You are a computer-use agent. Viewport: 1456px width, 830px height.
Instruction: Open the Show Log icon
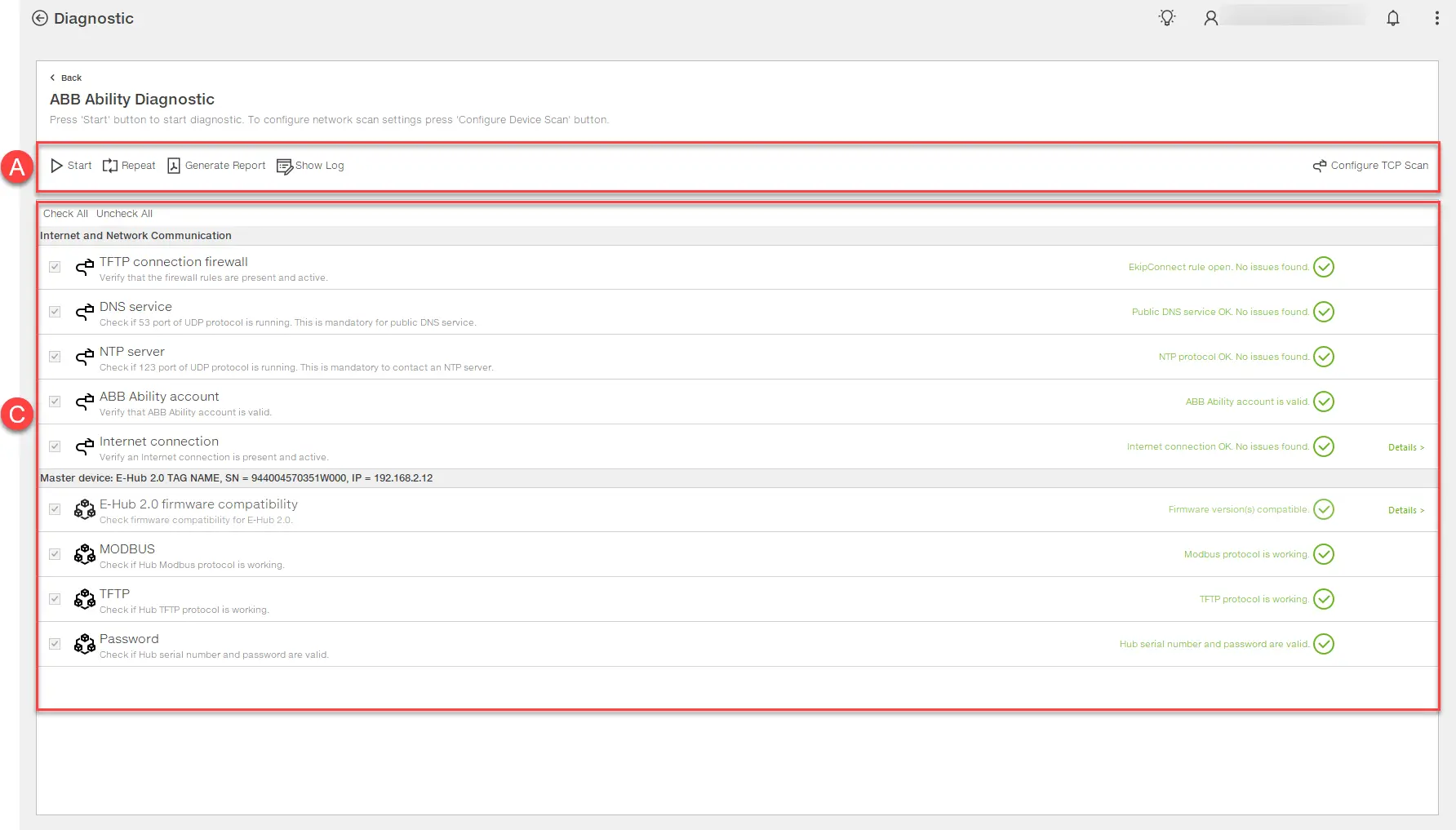tap(284, 166)
